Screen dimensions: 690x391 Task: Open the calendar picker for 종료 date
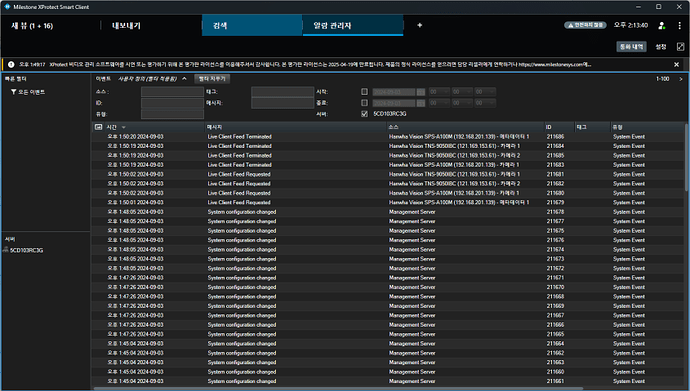[421, 103]
